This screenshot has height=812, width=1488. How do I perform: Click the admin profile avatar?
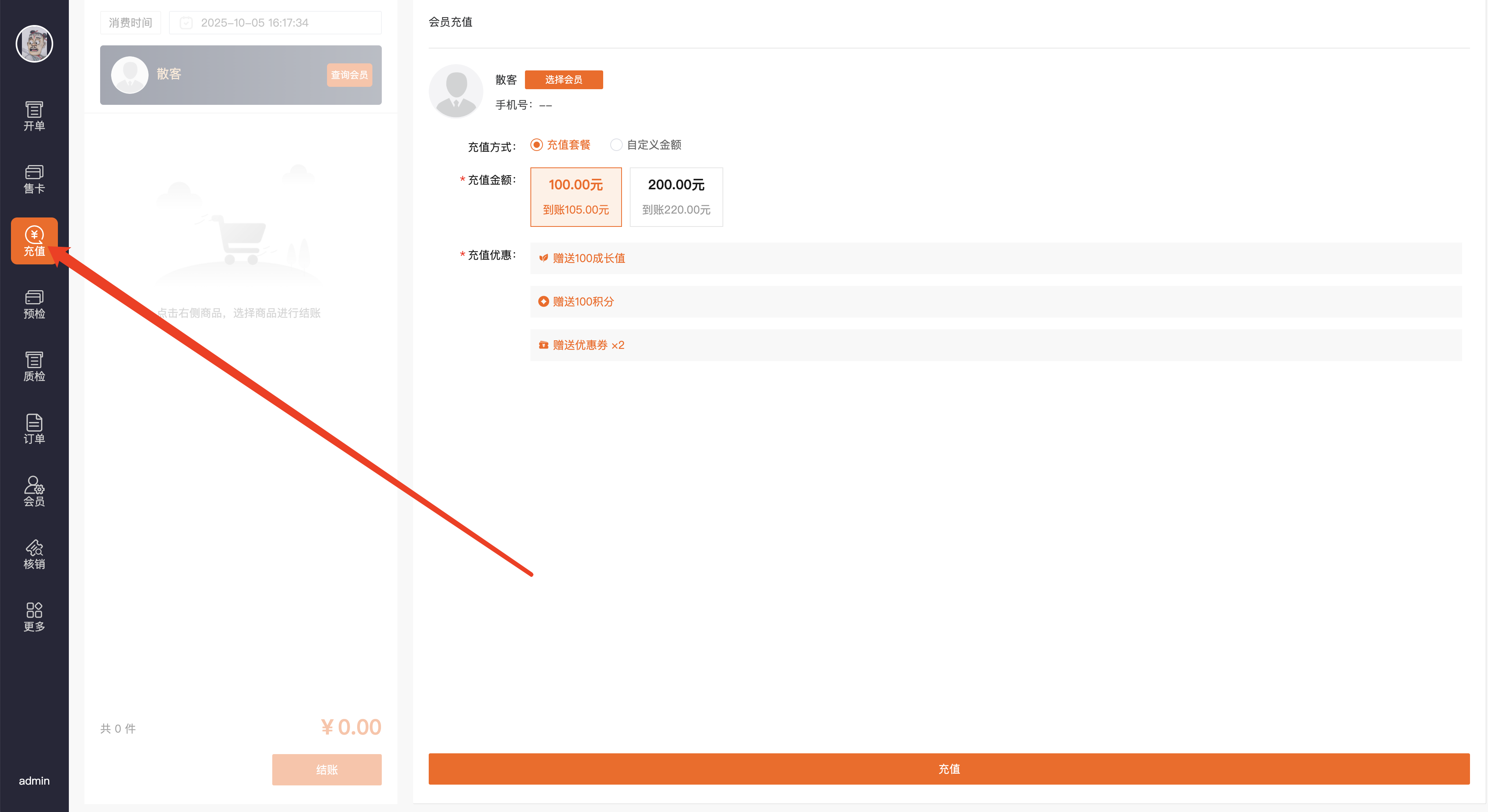[x=34, y=44]
